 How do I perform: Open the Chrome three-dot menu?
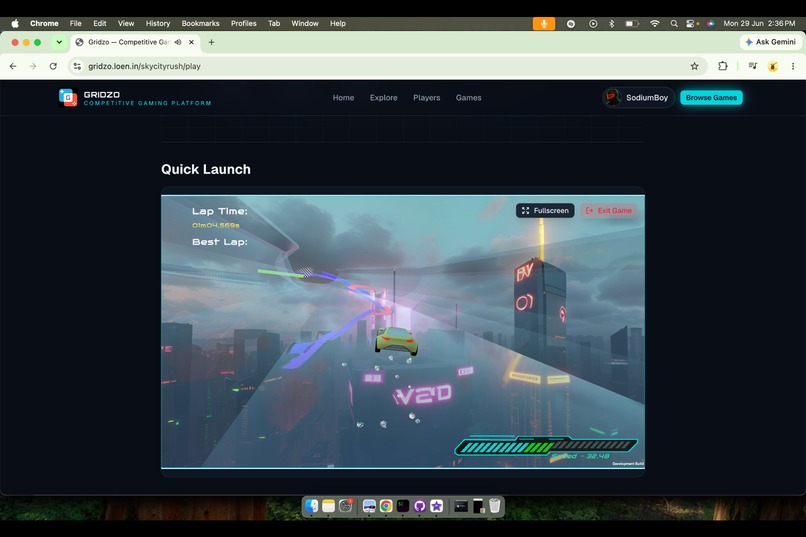point(793,66)
